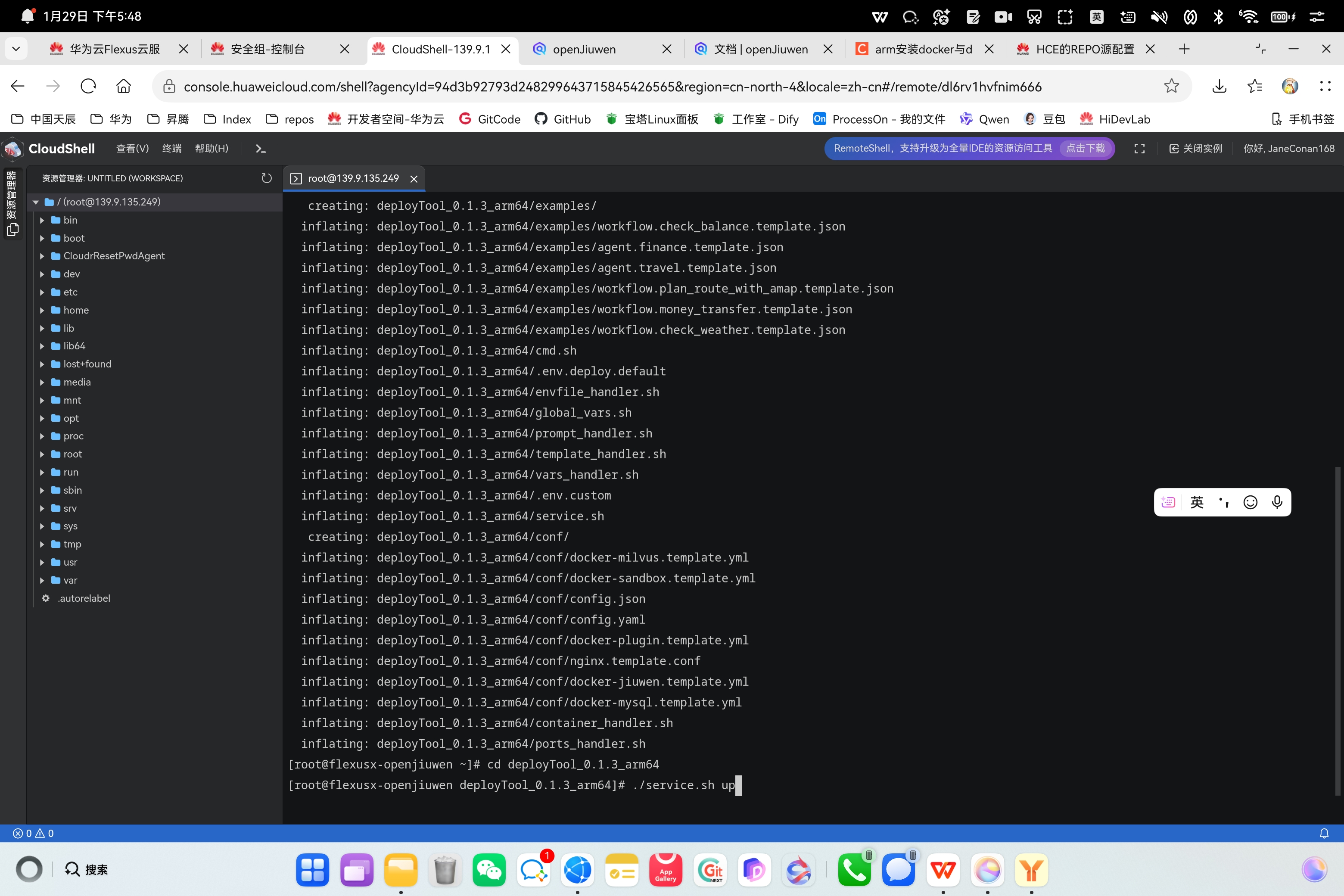Collapse the root workspace folder
Viewport: 1344px width, 896px height.
click(36, 202)
